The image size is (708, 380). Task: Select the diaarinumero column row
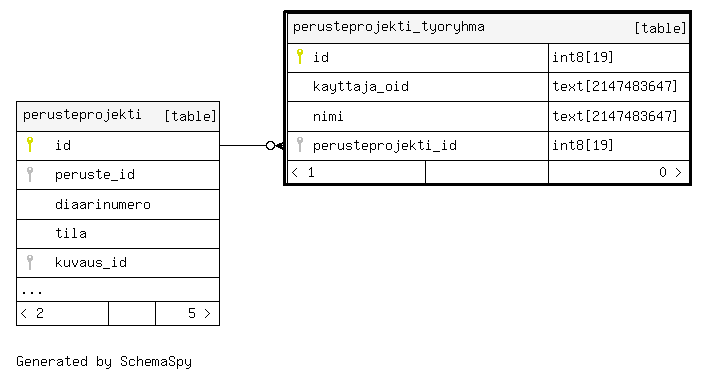click(x=118, y=204)
